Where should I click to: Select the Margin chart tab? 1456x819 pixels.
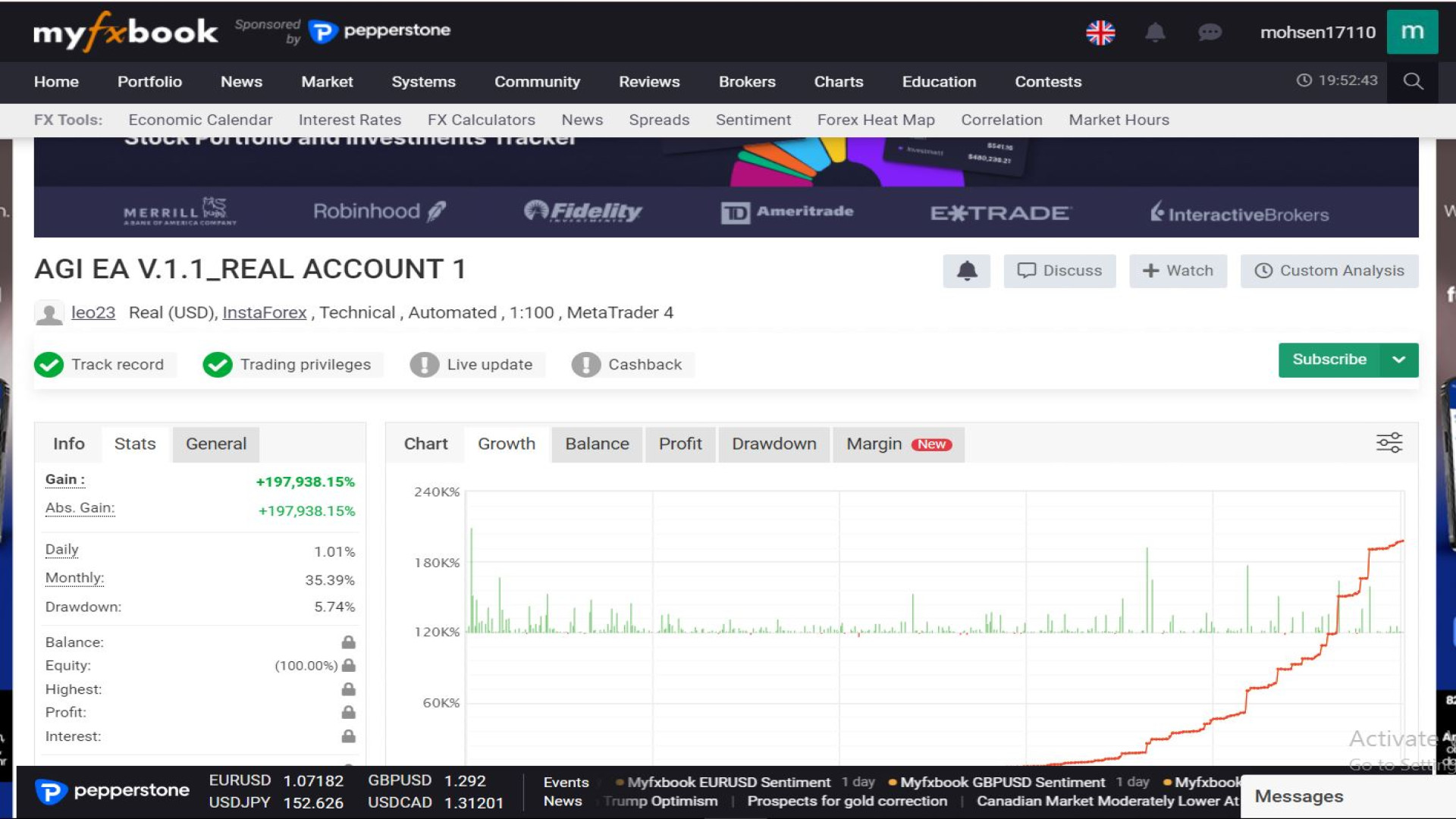click(x=899, y=444)
